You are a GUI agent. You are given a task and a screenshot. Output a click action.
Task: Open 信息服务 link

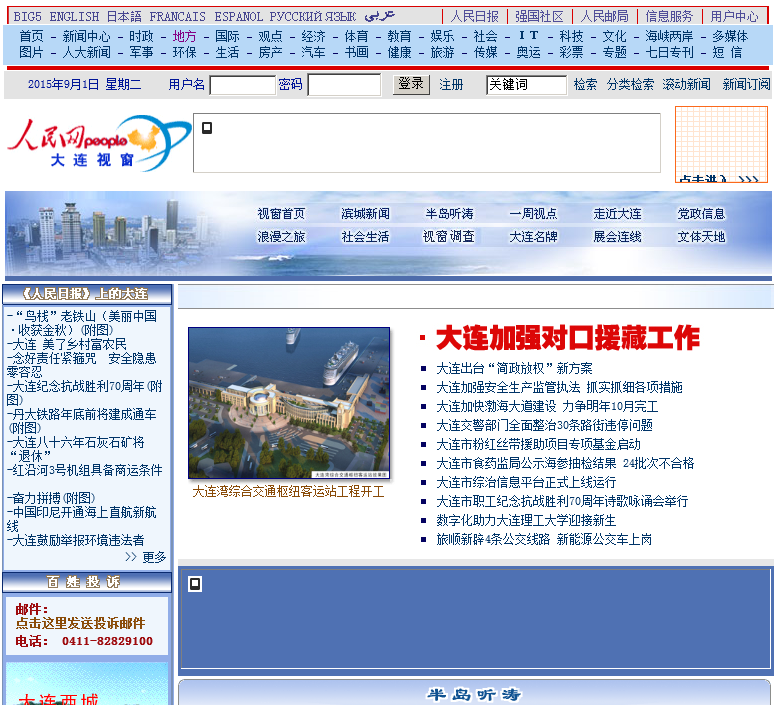point(669,16)
